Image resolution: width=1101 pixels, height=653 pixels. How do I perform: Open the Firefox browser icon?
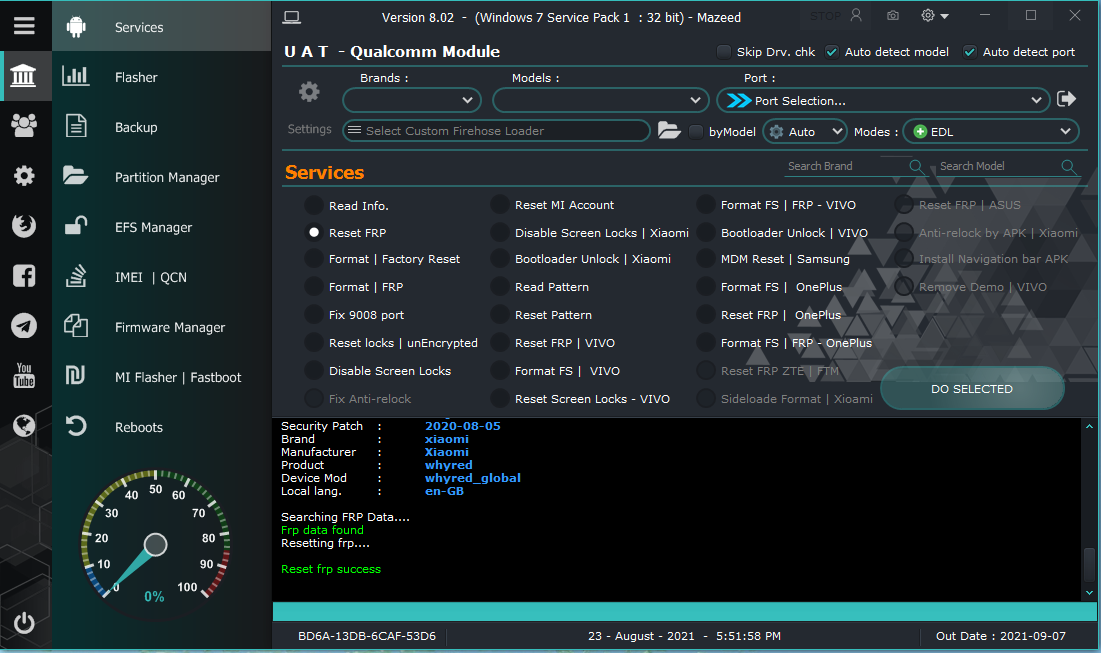[24, 225]
